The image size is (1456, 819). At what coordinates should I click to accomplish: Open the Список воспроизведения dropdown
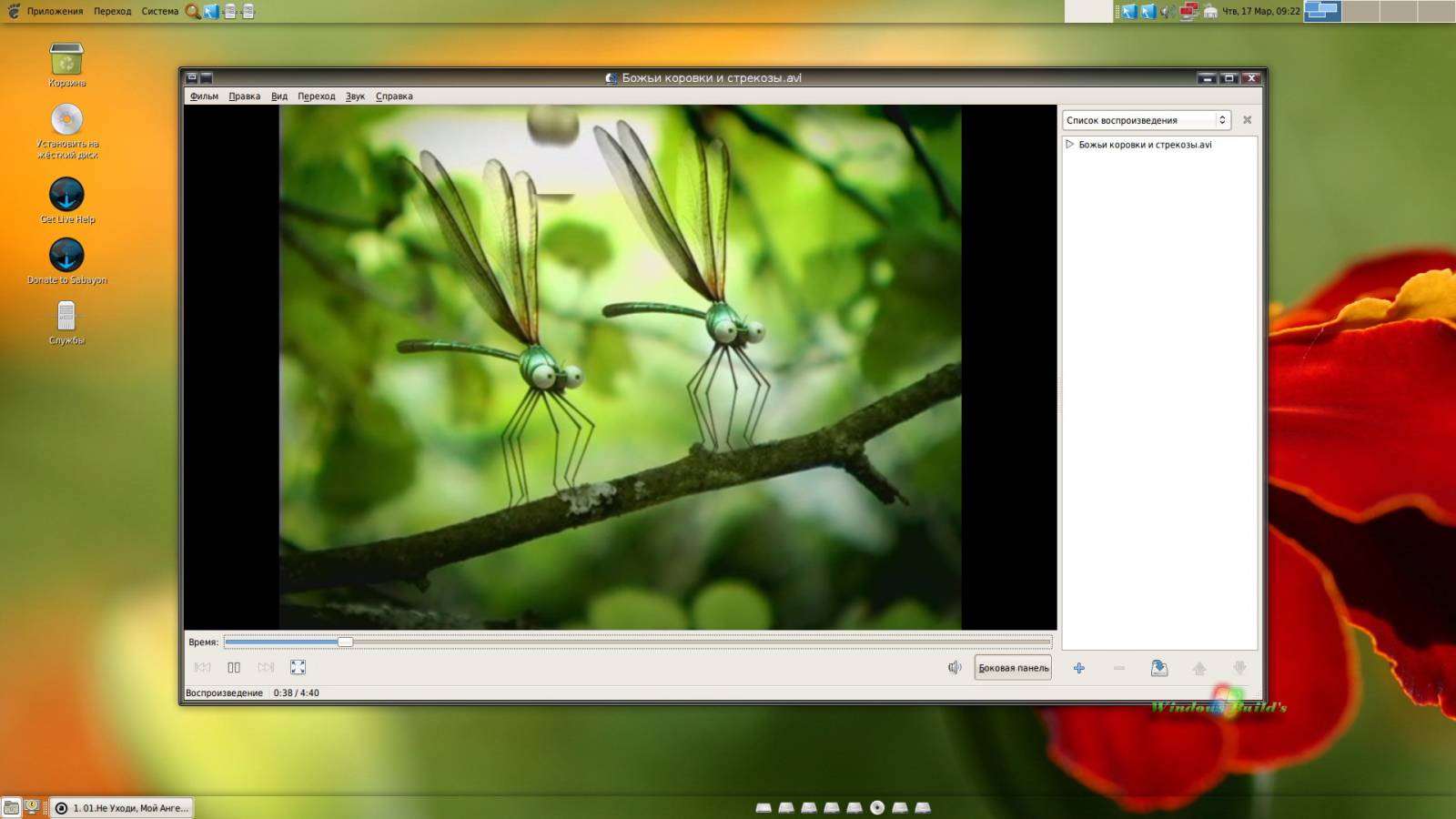[x=1147, y=120]
